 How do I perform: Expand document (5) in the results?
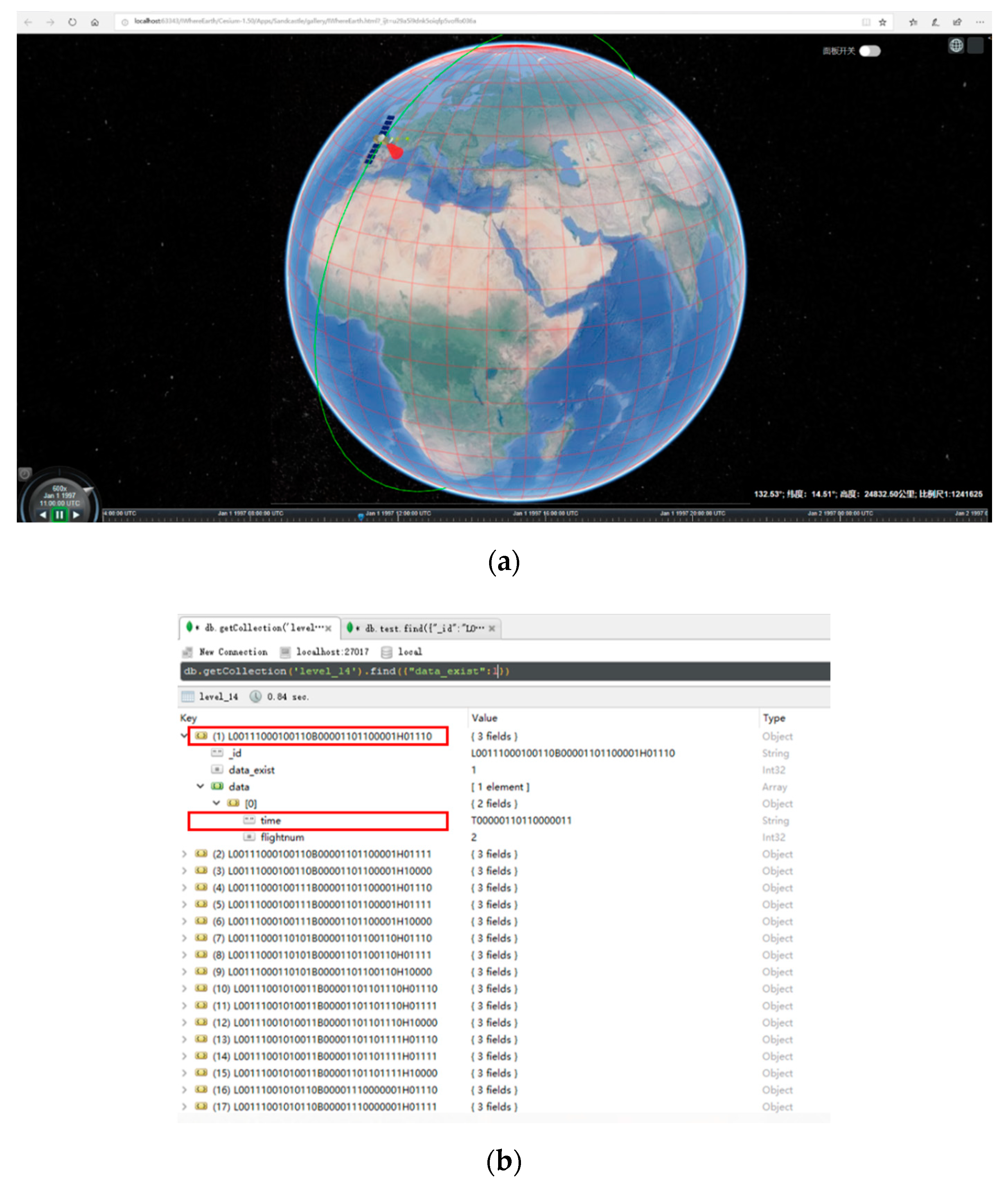pyautogui.click(x=184, y=904)
